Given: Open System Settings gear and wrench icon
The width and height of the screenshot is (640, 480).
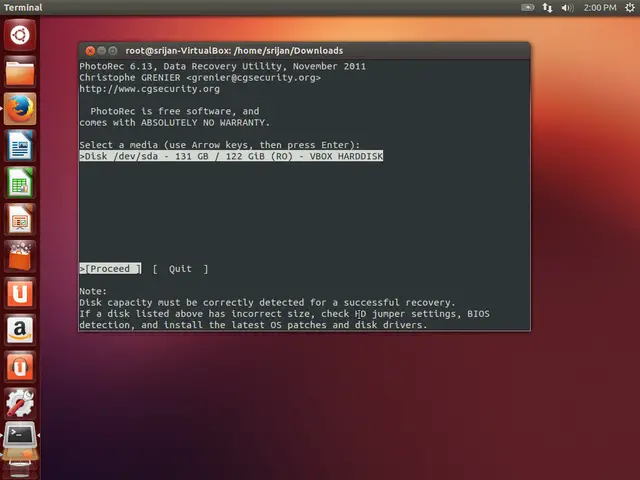Looking at the screenshot, I should pos(20,403).
